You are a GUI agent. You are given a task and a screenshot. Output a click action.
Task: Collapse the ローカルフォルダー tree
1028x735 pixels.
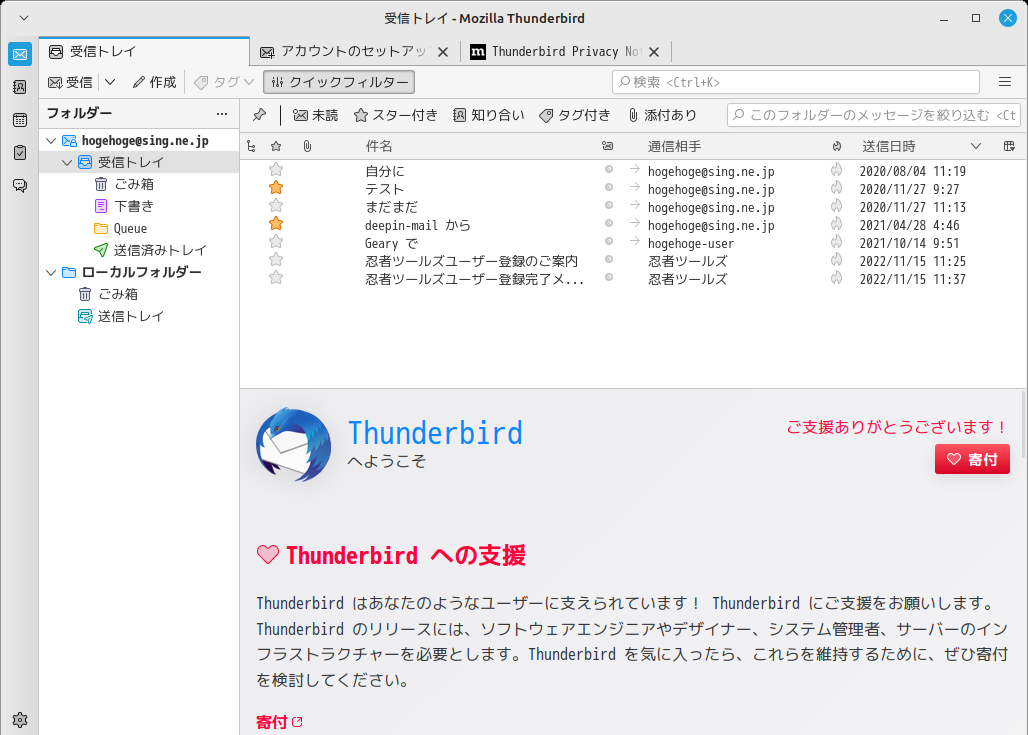click(51, 273)
